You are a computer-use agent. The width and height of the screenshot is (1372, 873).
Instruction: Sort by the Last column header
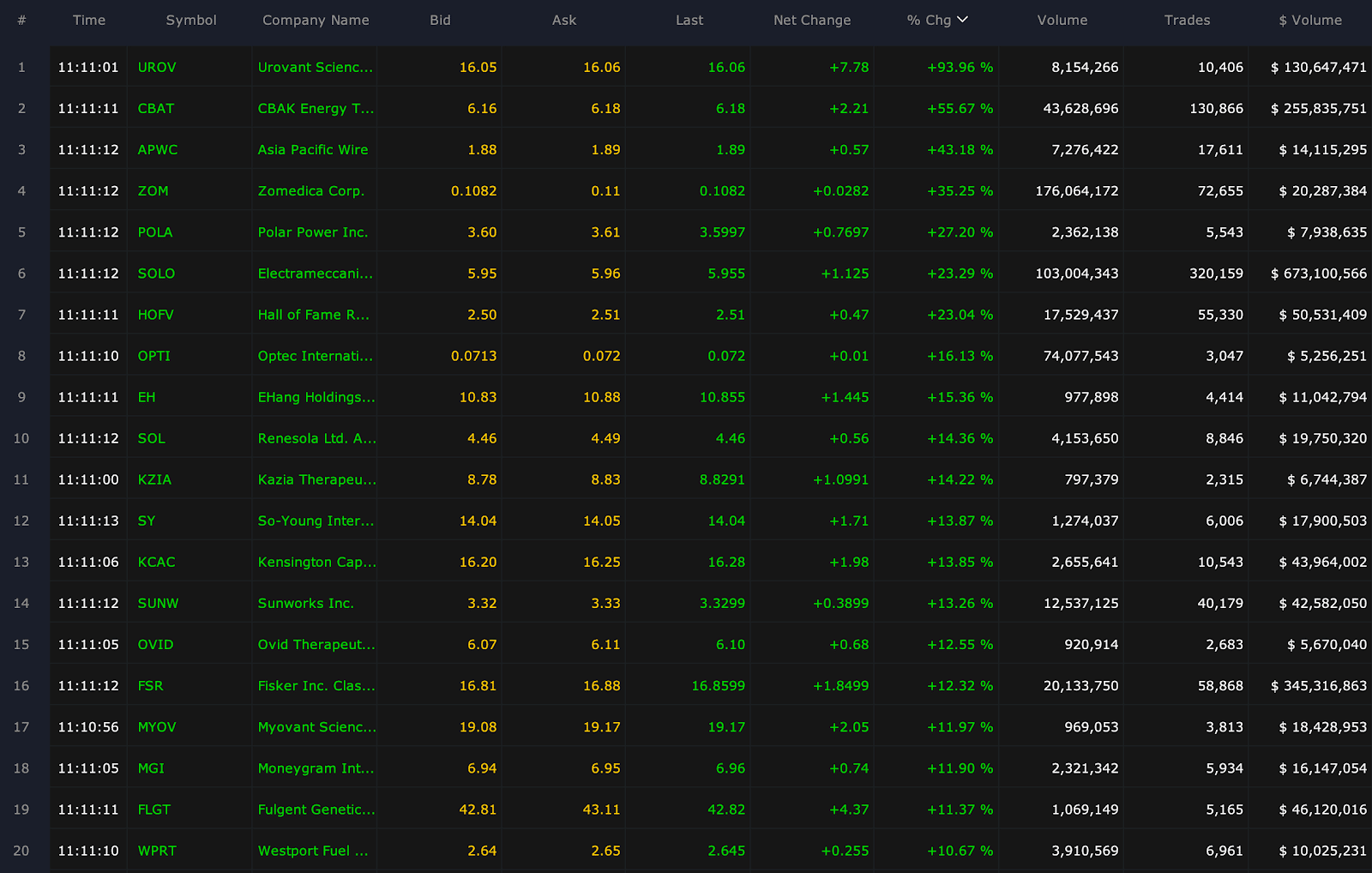point(689,20)
